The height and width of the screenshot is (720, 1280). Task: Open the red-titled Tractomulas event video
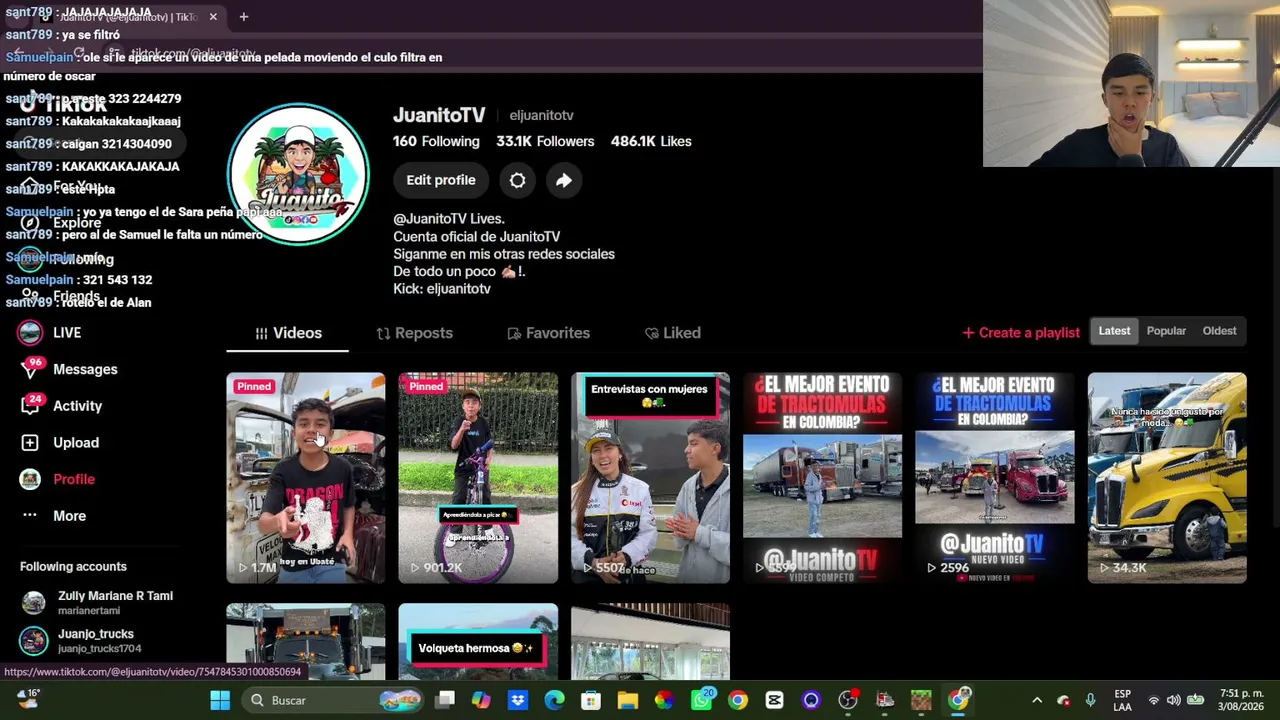[x=822, y=478]
